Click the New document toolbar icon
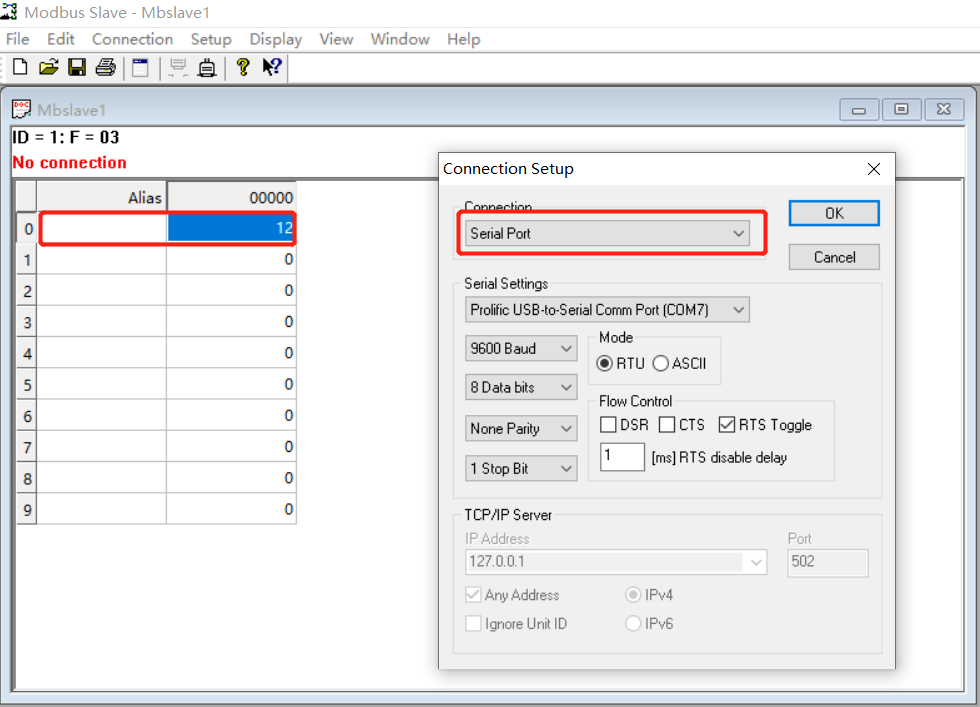The image size is (980, 707). pos(20,67)
